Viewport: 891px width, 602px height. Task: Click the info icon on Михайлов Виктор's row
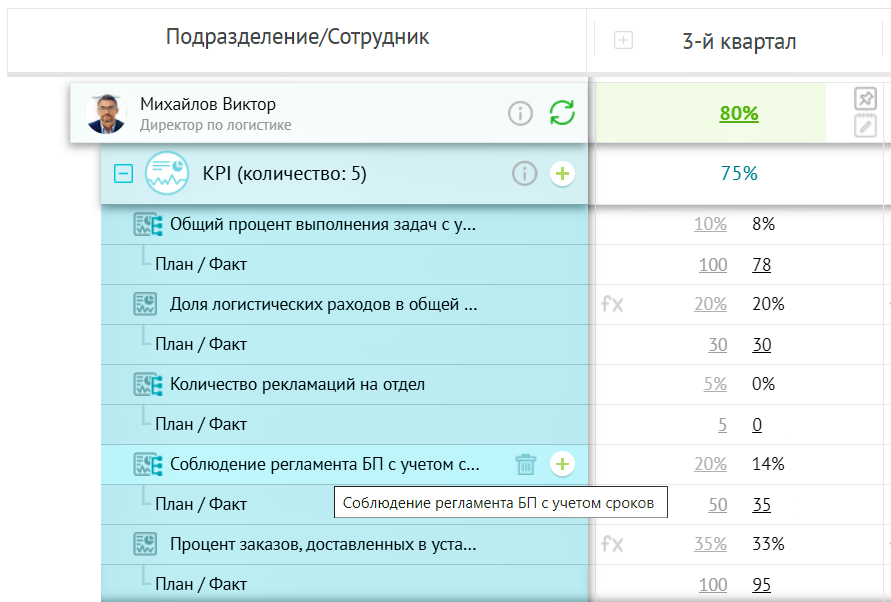[520, 113]
